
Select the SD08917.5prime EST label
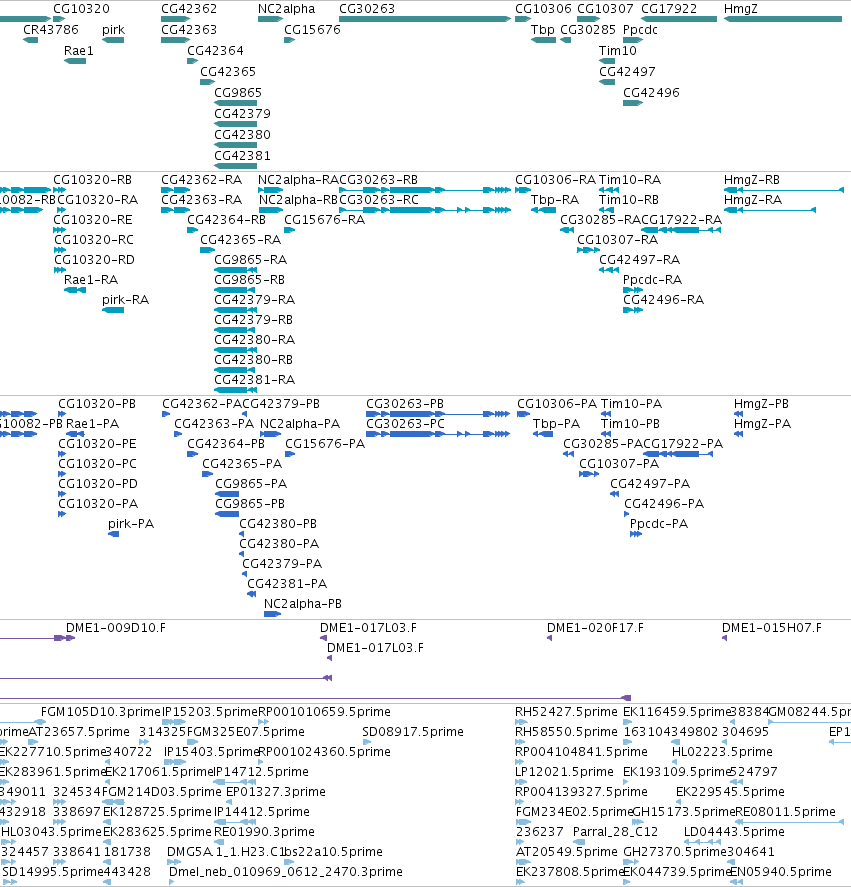[413, 731]
